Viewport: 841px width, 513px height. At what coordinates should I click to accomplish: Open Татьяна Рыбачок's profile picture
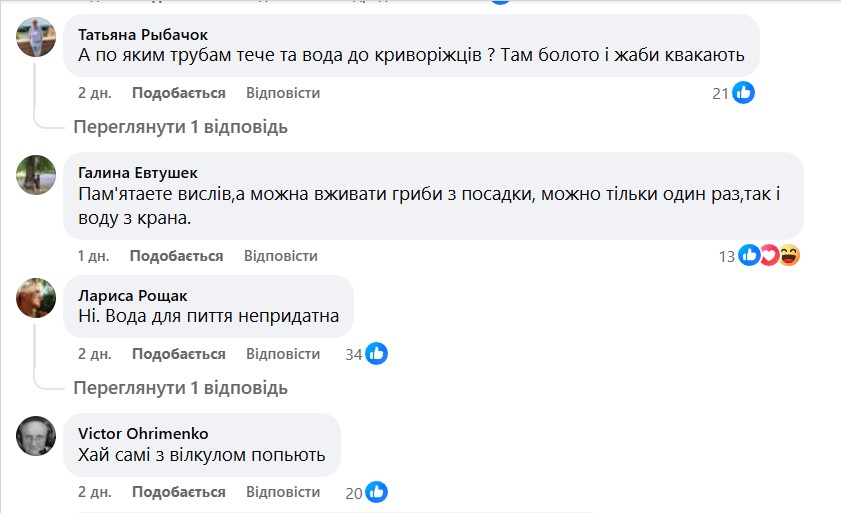pyautogui.click(x=37, y=37)
